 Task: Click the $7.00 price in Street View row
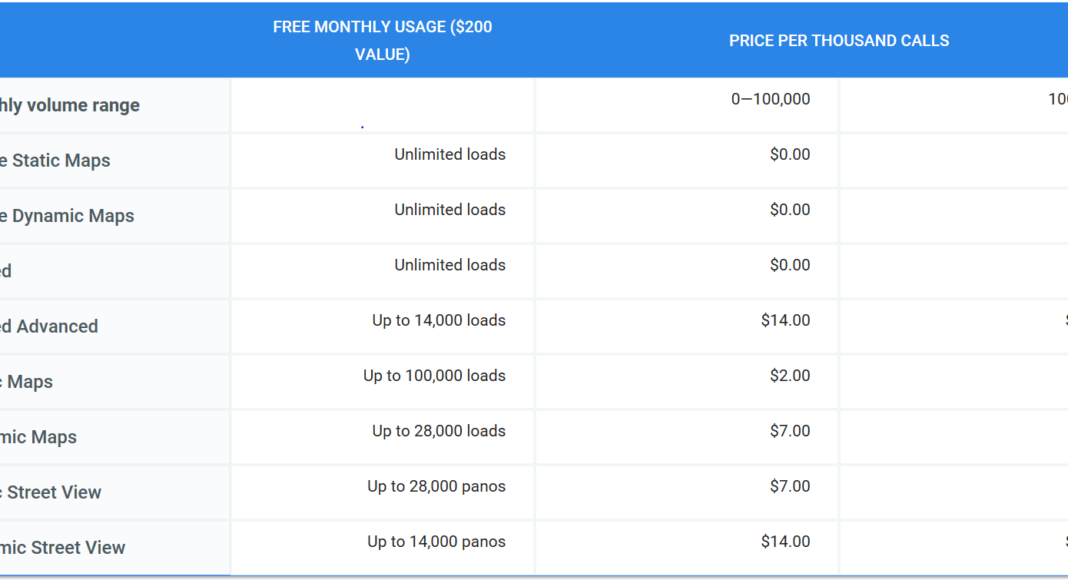click(790, 487)
